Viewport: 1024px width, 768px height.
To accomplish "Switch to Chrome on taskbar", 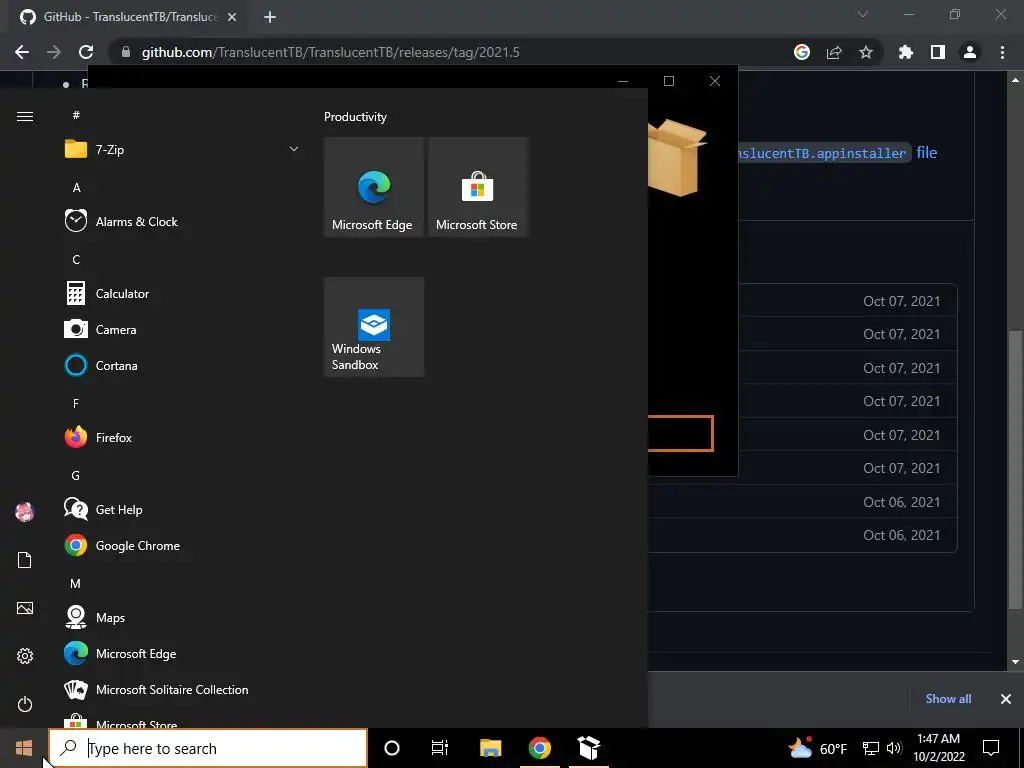I will pyautogui.click(x=539, y=748).
